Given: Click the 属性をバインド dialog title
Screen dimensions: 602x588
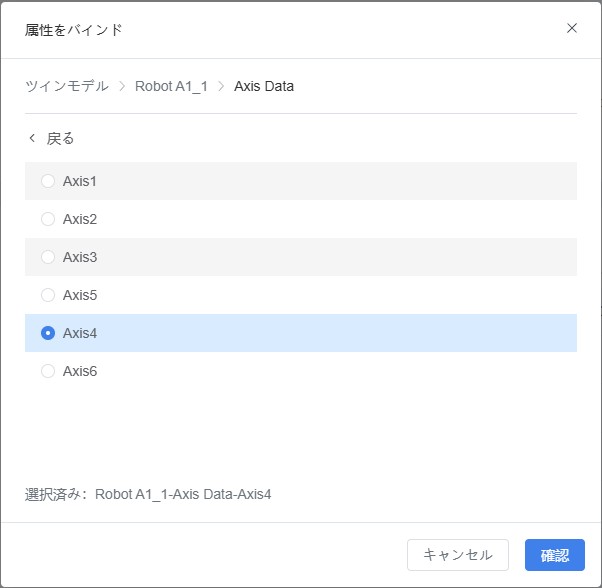Looking at the screenshot, I should click(74, 29).
